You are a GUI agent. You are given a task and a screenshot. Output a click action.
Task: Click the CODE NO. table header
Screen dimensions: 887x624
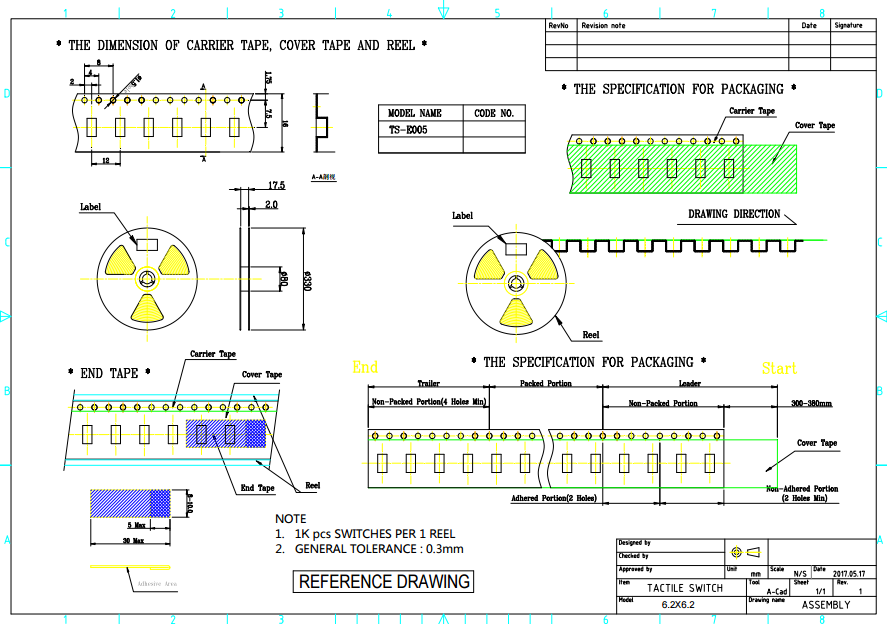[x=493, y=113]
